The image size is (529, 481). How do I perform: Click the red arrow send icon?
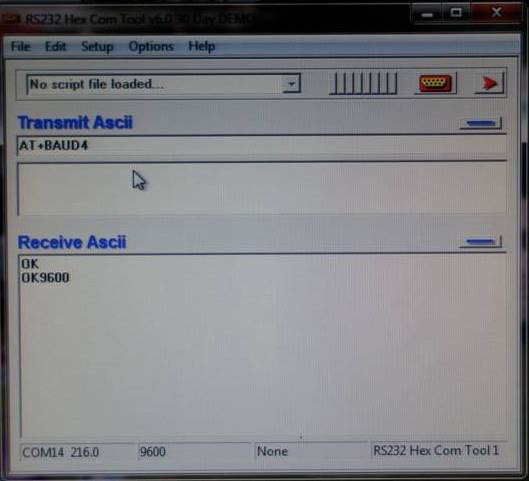click(489, 83)
